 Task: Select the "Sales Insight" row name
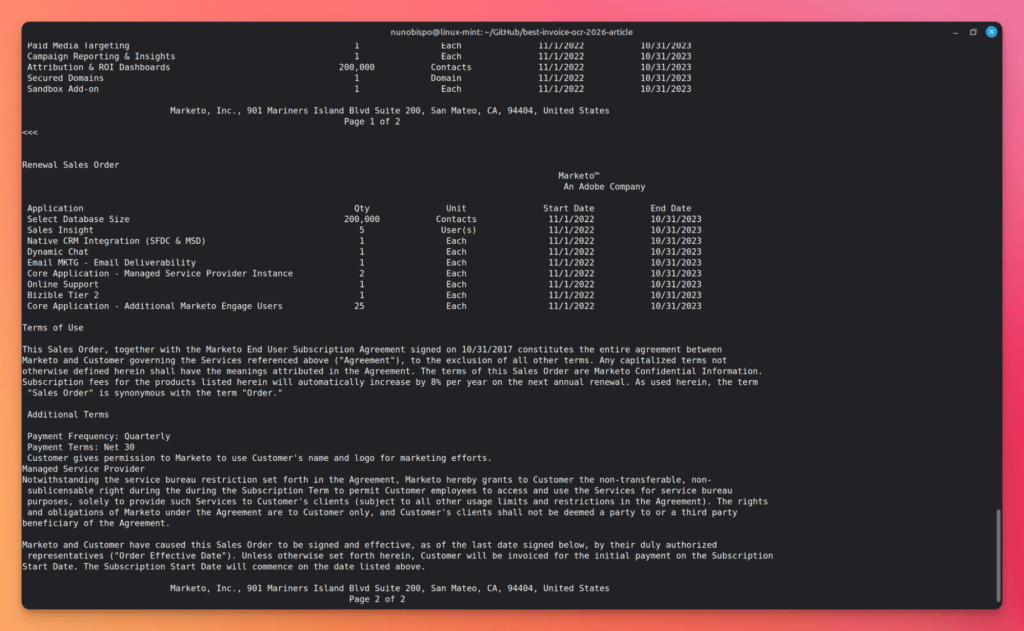tap(60, 230)
